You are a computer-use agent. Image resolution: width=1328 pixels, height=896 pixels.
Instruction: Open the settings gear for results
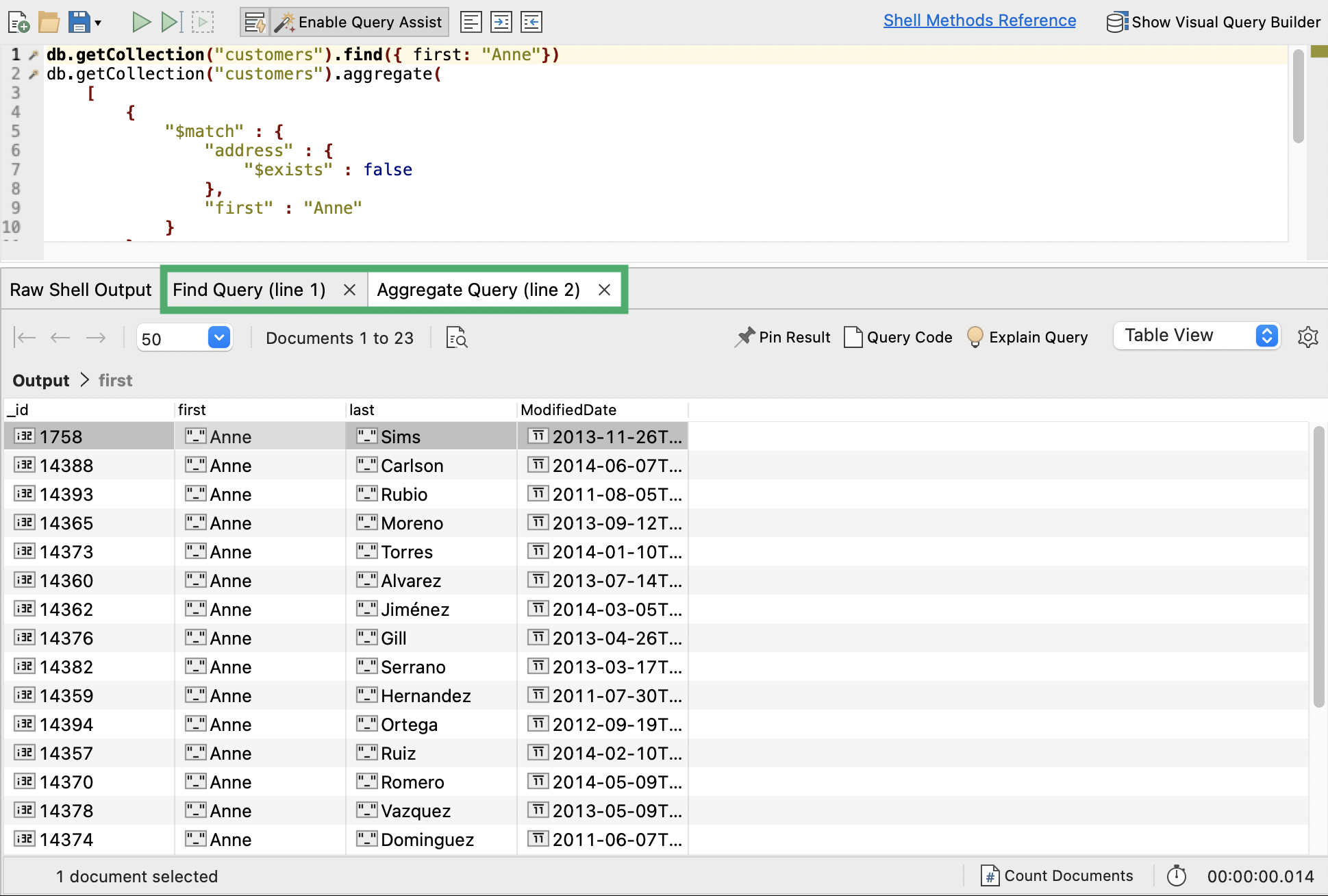(x=1307, y=337)
